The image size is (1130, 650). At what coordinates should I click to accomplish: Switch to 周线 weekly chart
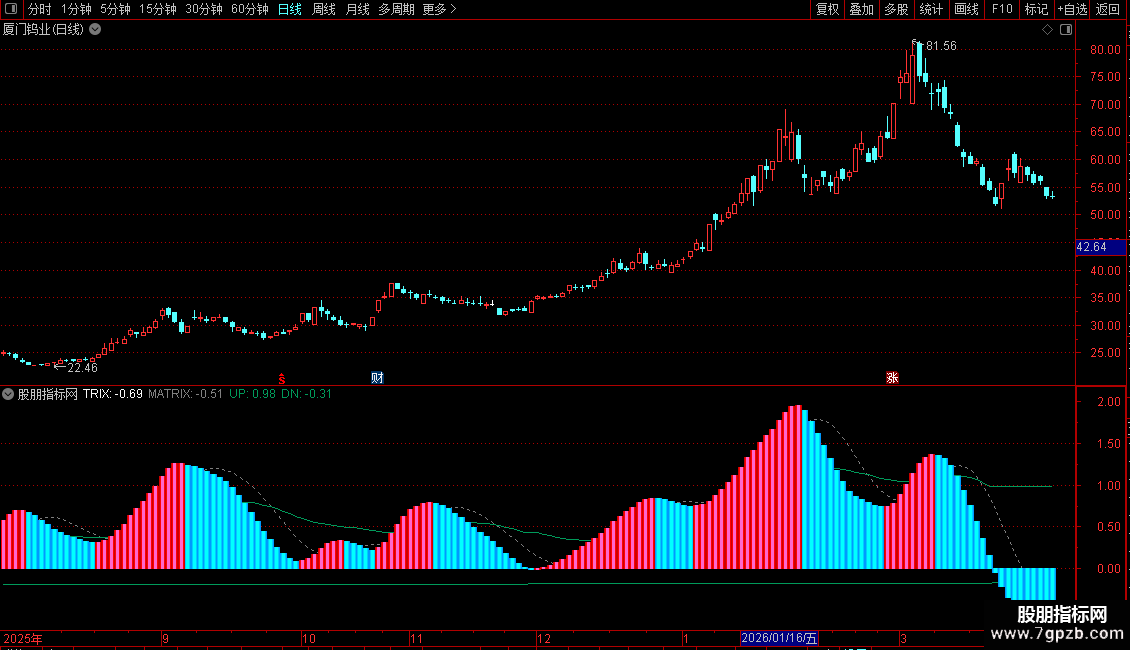point(324,9)
